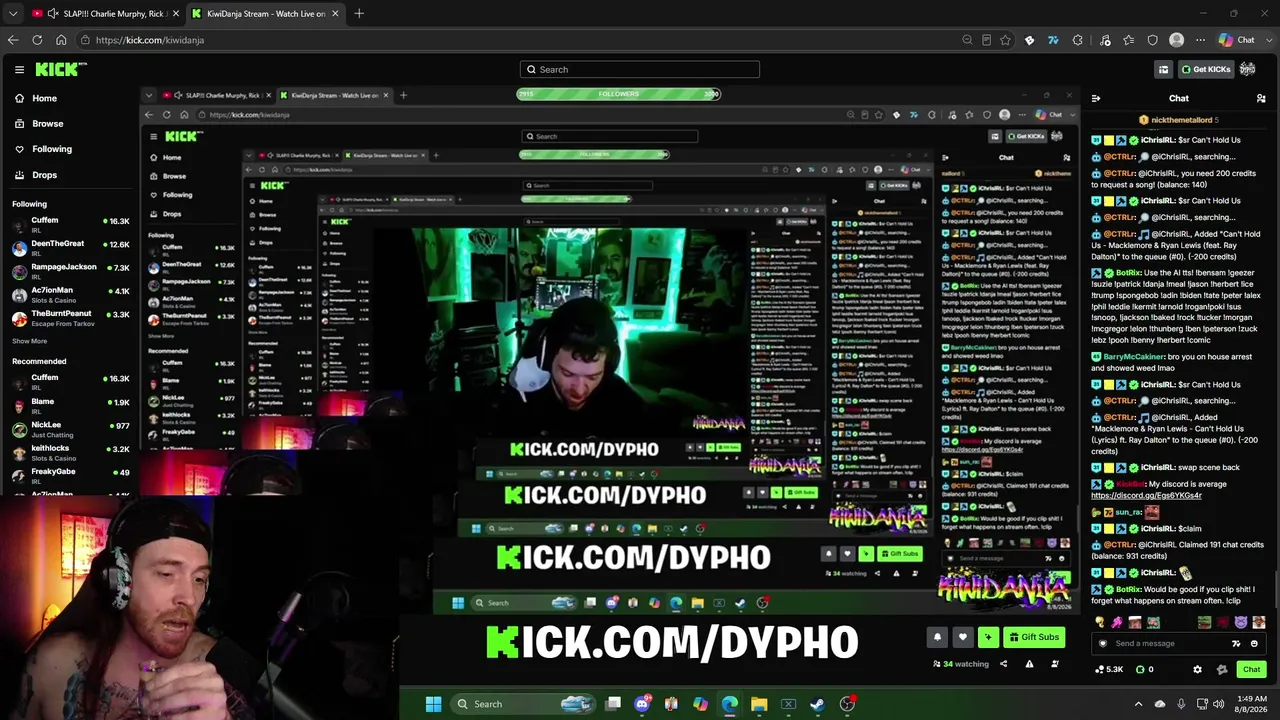This screenshot has height=720, width=1280.
Task: Click the zoom-out magnifier in the address bar
Action: [967, 40]
